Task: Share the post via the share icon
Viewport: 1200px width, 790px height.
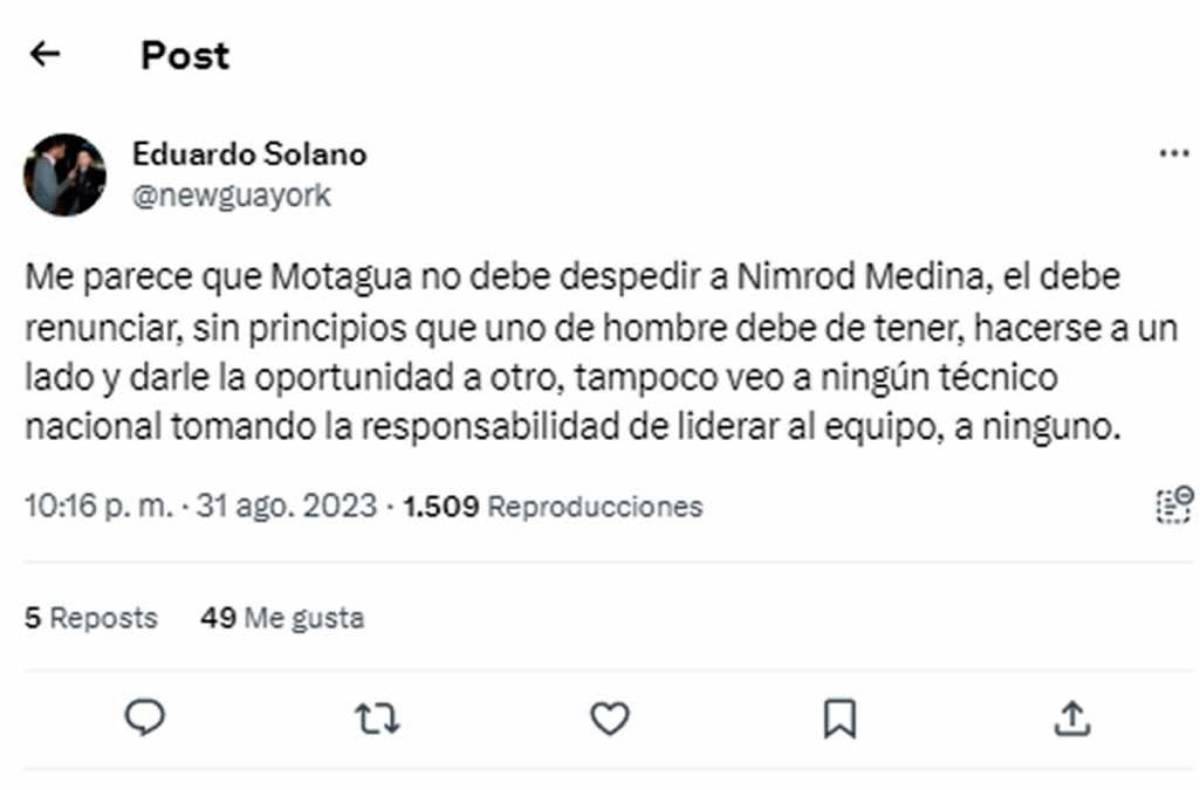Action: click(1073, 718)
